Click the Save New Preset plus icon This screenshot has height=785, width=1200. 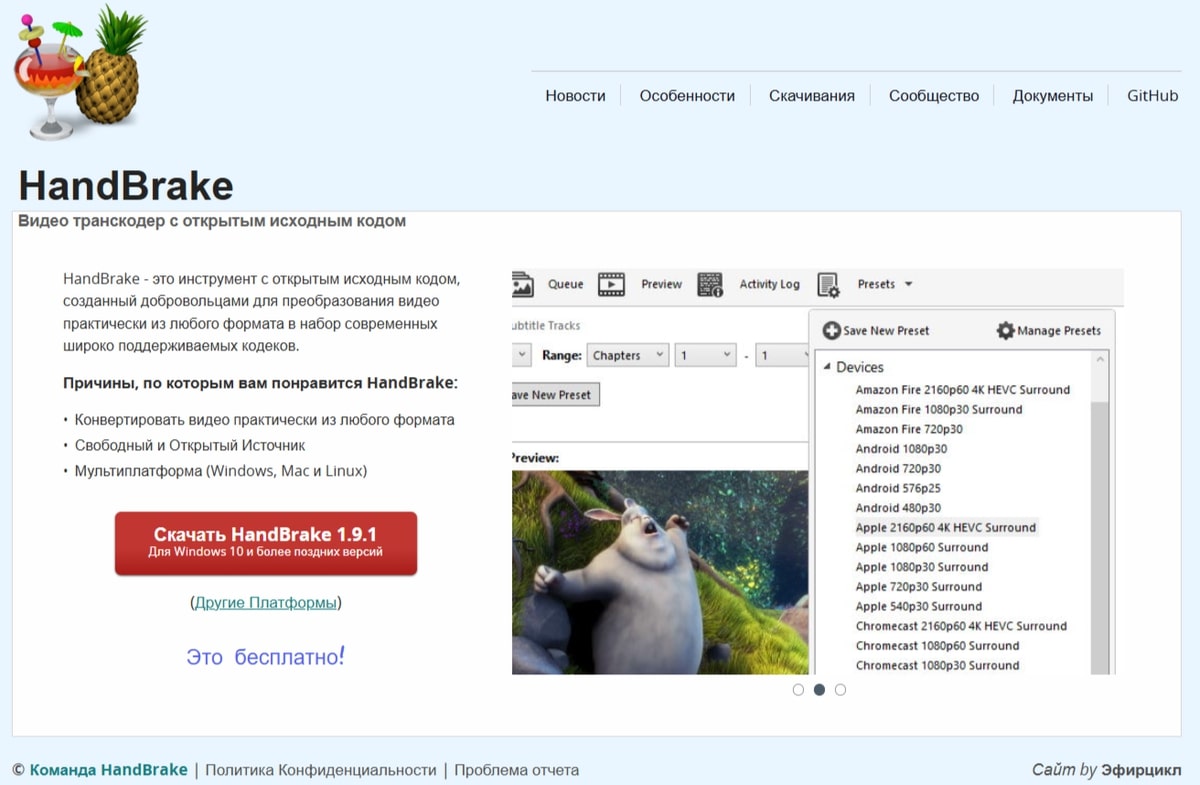831,331
